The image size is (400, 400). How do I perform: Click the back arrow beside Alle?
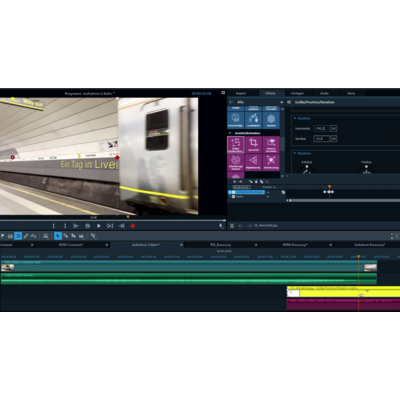pos(231,102)
